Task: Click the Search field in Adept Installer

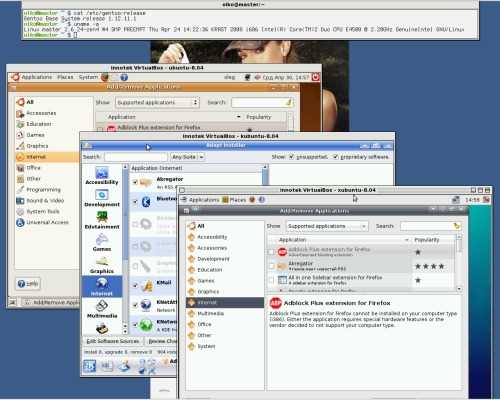Action: (x=136, y=157)
